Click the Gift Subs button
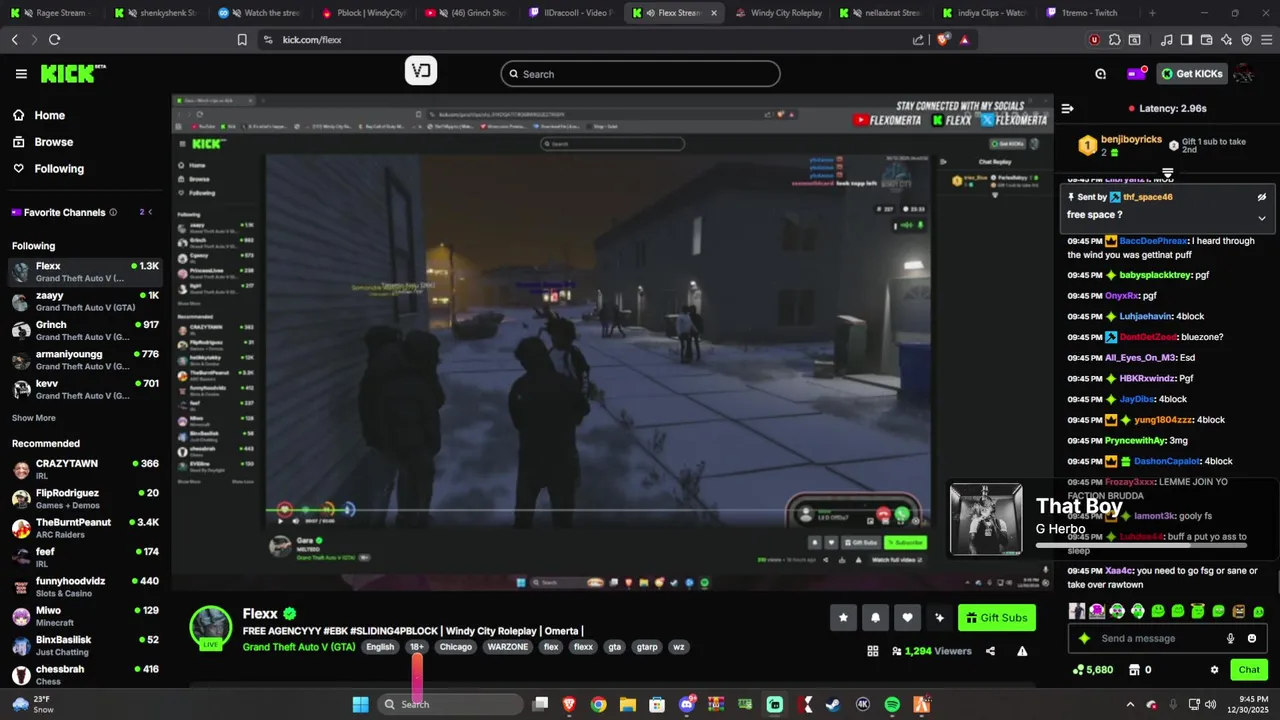The width and height of the screenshot is (1280, 720). (996, 618)
